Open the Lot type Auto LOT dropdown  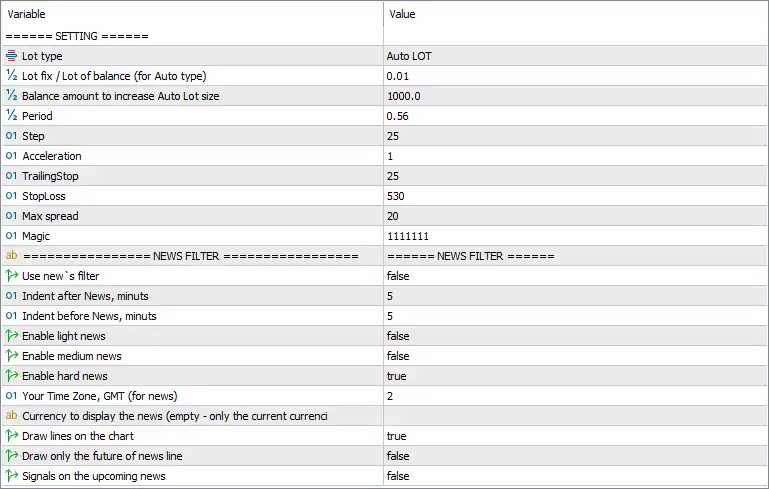(x=575, y=56)
